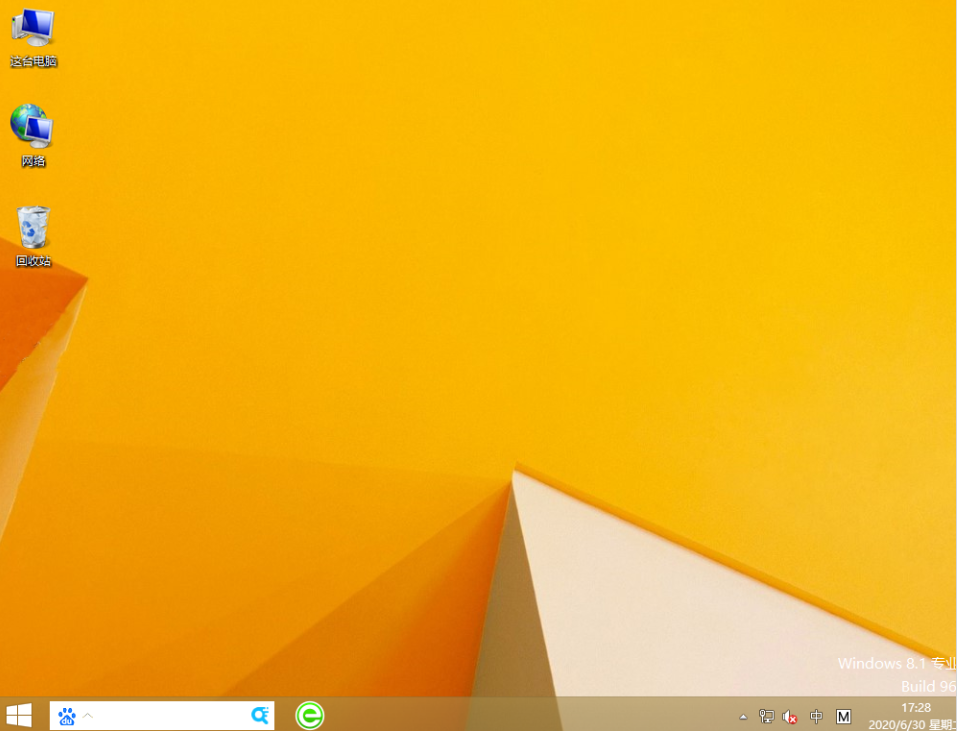Viewport: 958px width, 731px height.
Task: Select the 网络 globe desktop icon
Action: (32, 126)
